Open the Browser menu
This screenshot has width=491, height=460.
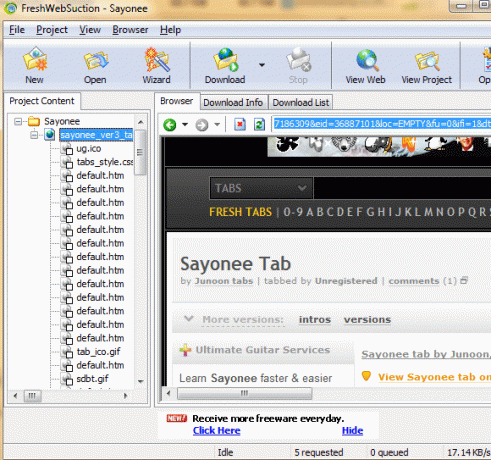click(130, 30)
